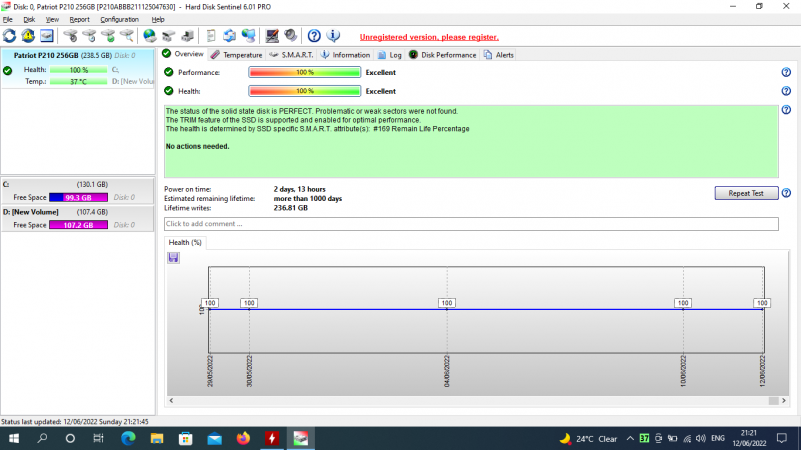Click the globe and monitor network icon
This screenshot has width=801, height=450.
[x=248, y=36]
